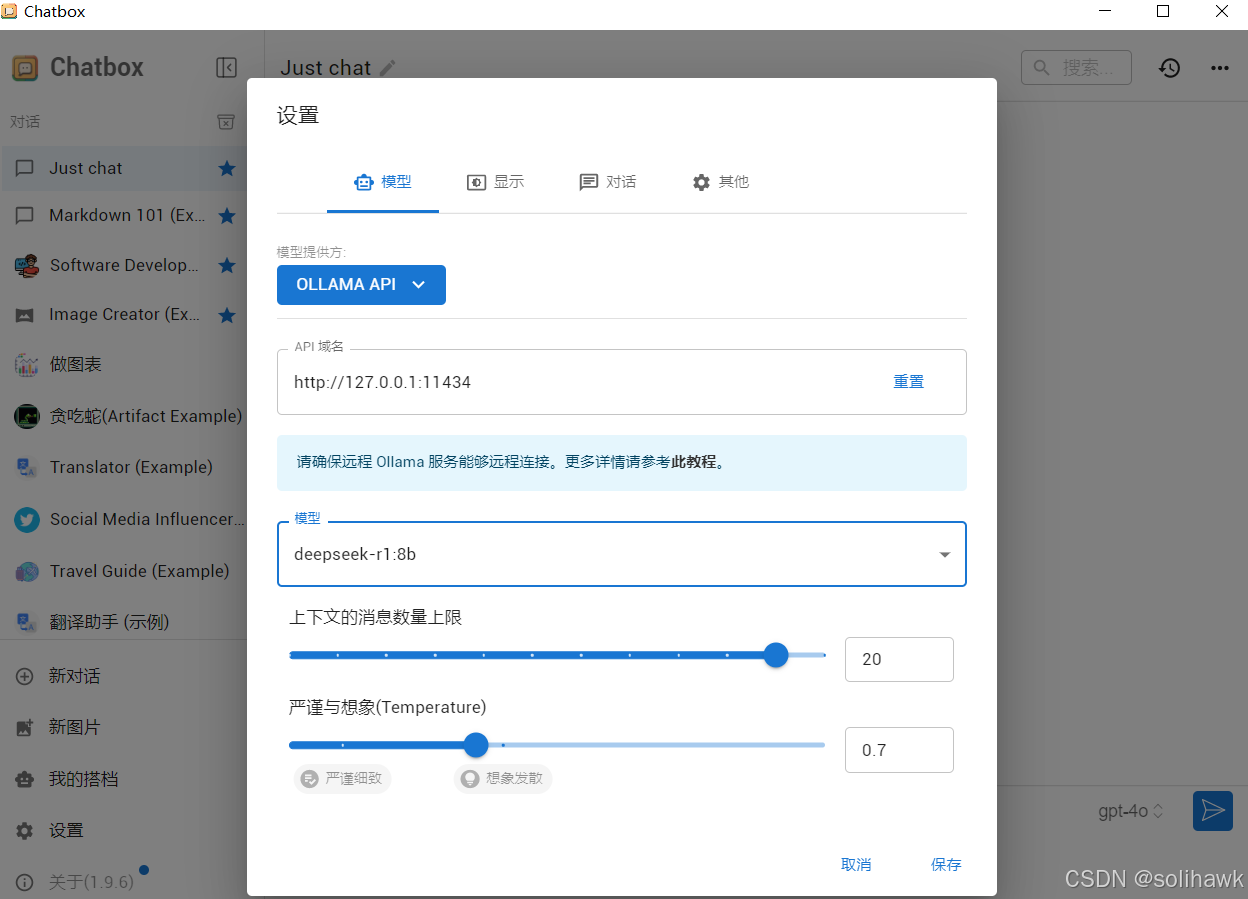Click the gear icon for 设置 in sidebar

click(25, 831)
